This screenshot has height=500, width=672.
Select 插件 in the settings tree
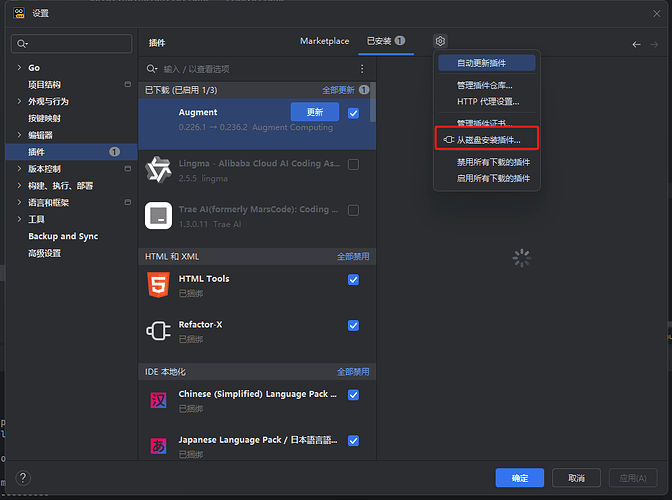click(x=71, y=152)
